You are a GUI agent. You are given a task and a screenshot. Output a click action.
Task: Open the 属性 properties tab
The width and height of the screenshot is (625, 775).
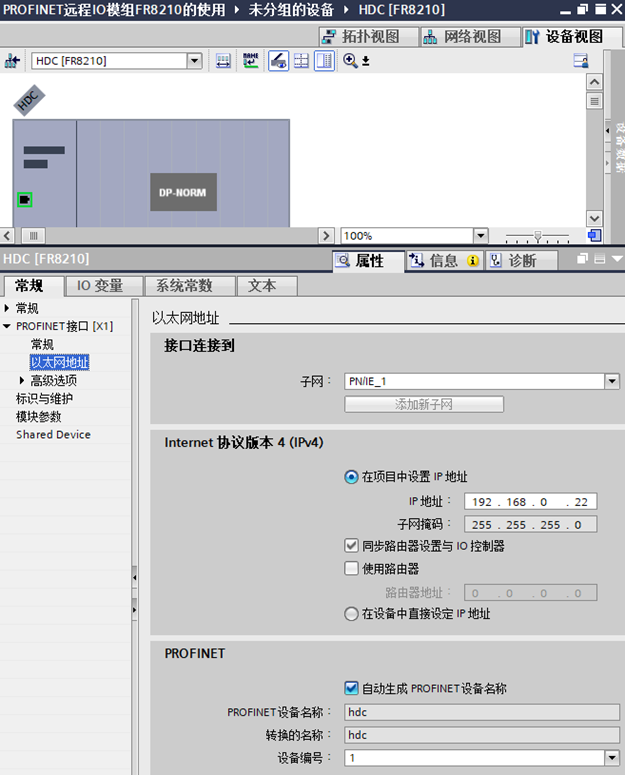368,260
